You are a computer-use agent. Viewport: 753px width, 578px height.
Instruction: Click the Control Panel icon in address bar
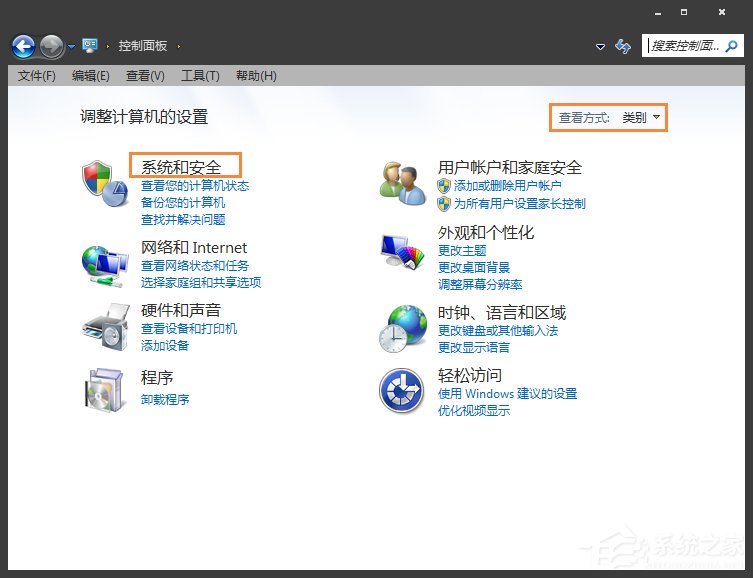pyautogui.click(x=90, y=46)
